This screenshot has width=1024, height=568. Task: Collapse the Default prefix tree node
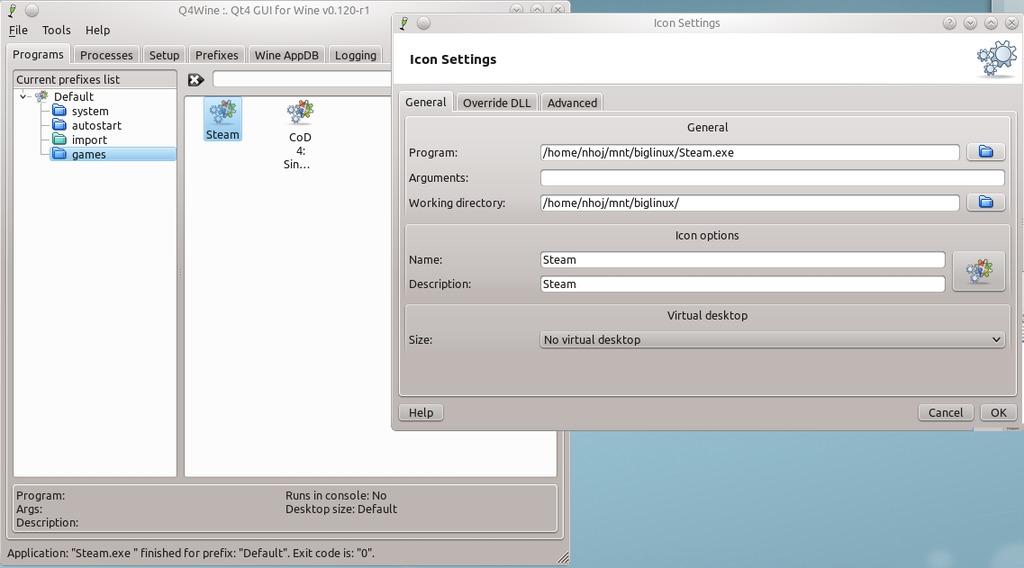tap(24, 97)
